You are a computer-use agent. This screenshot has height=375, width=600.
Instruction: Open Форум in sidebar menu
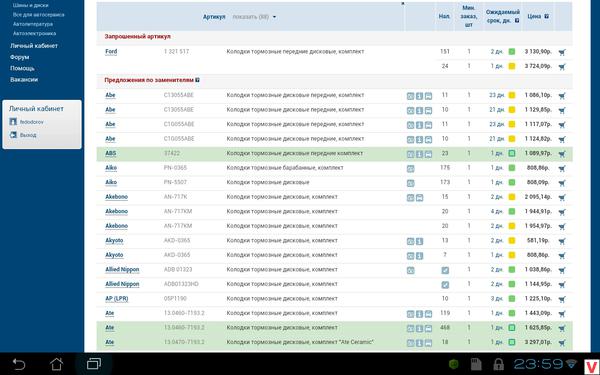tap(20, 57)
